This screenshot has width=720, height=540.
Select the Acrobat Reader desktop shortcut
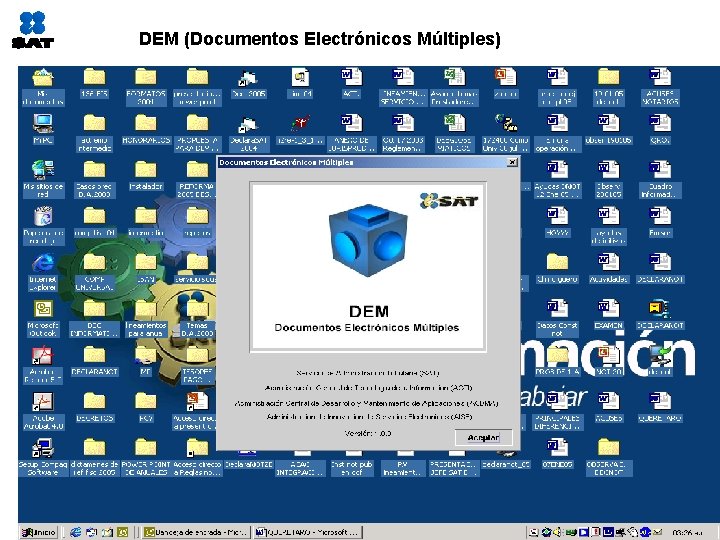point(42,364)
